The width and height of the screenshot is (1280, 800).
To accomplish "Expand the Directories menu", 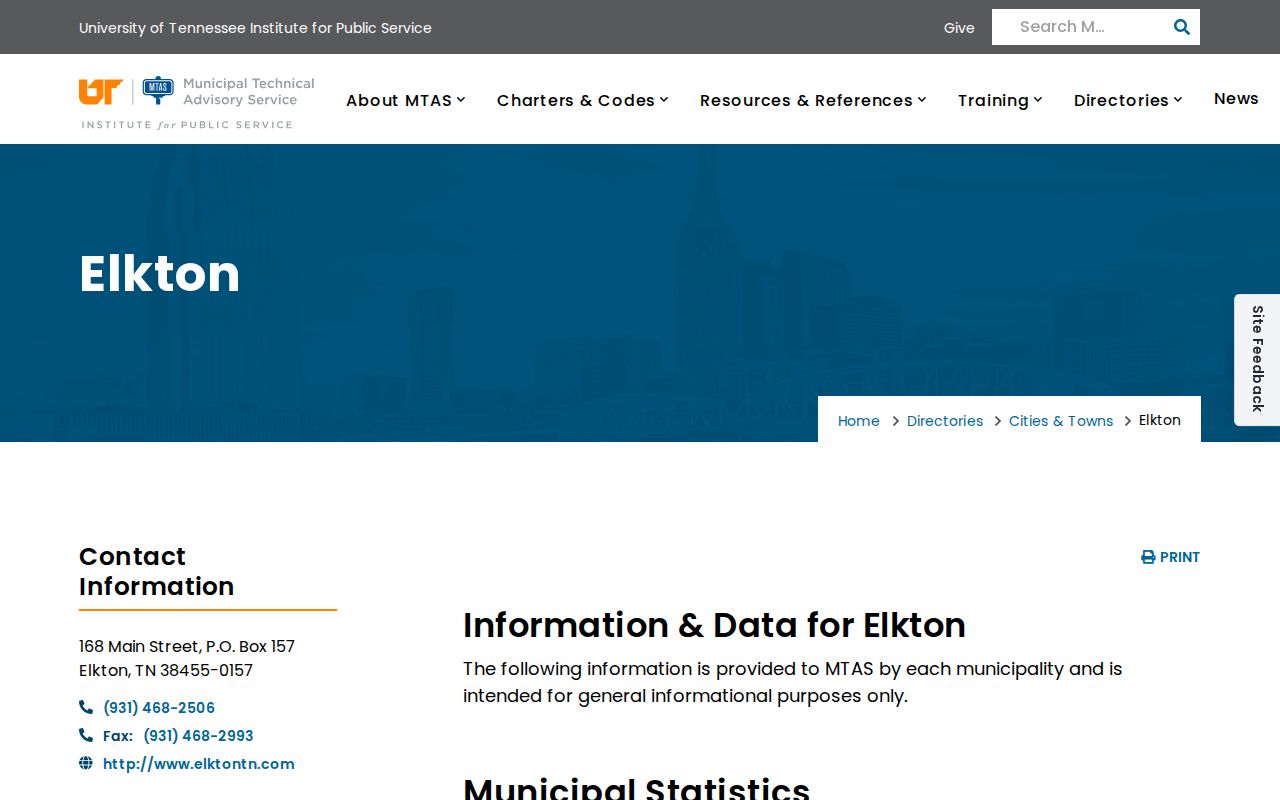I will pos(1128,100).
